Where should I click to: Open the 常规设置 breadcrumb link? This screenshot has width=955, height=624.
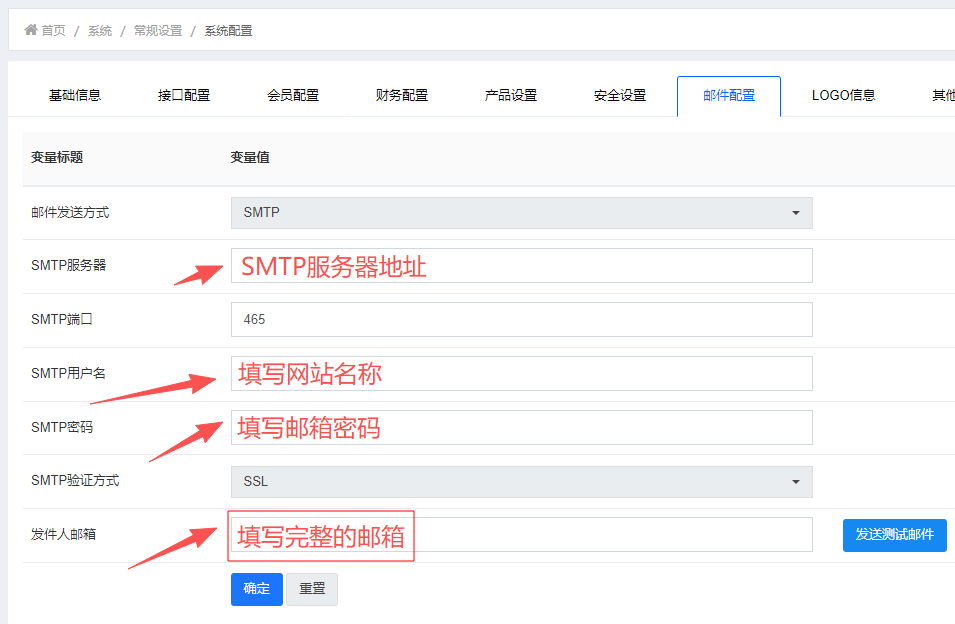coord(158,31)
